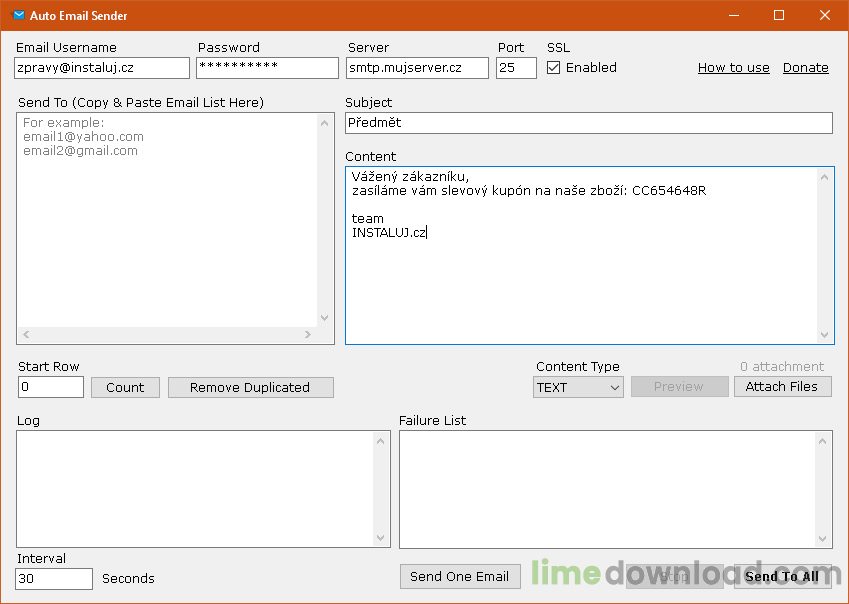
Task: Click the Server input field
Action: [417, 68]
